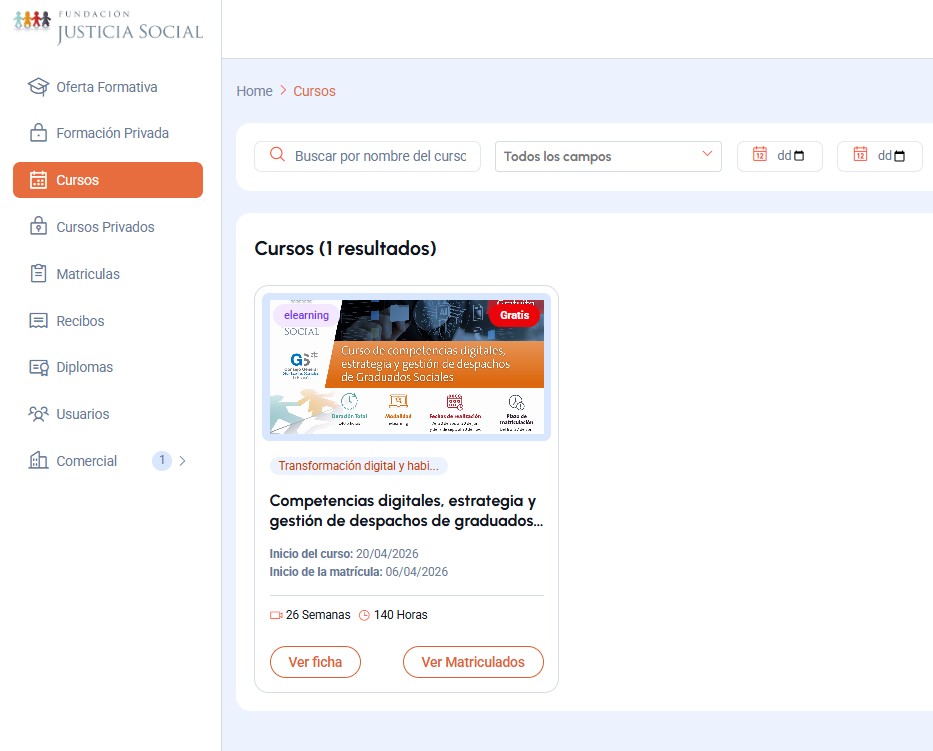Click the first dd date input
The image size is (933, 751).
780,156
